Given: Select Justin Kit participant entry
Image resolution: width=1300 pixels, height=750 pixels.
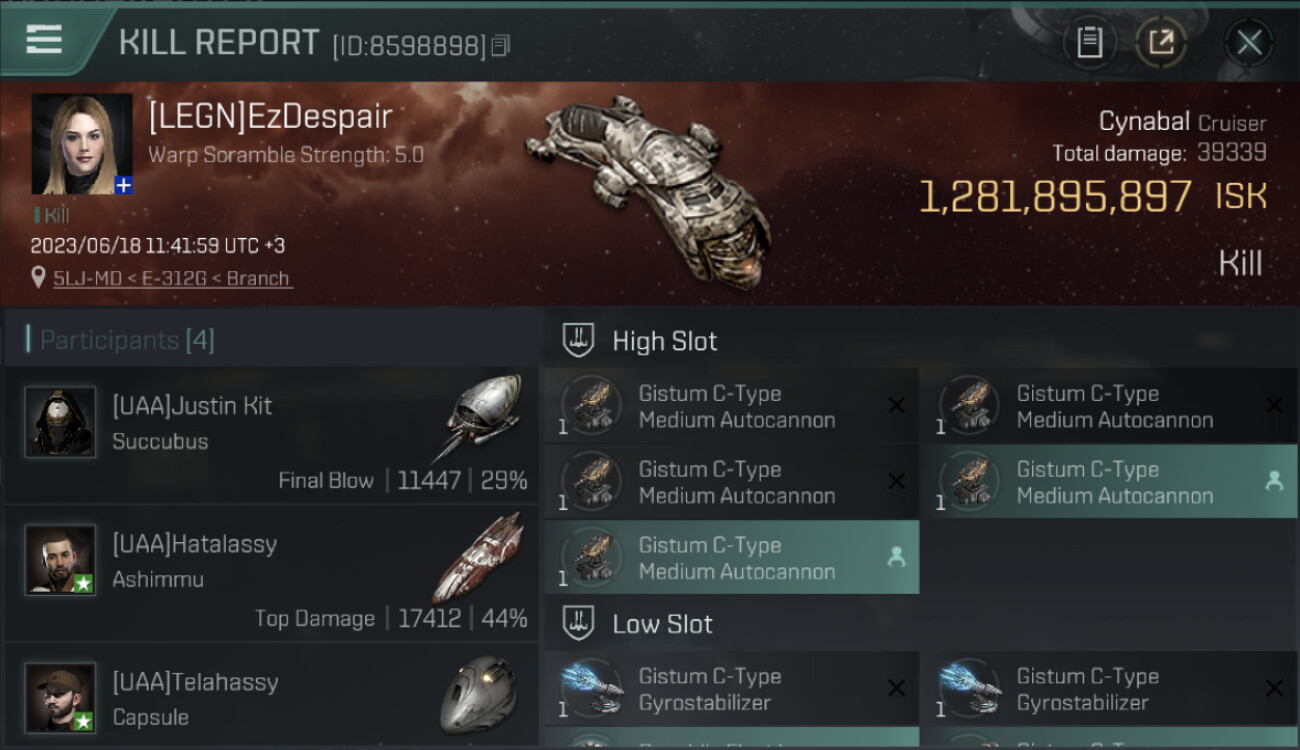Looking at the screenshot, I should [x=271, y=435].
